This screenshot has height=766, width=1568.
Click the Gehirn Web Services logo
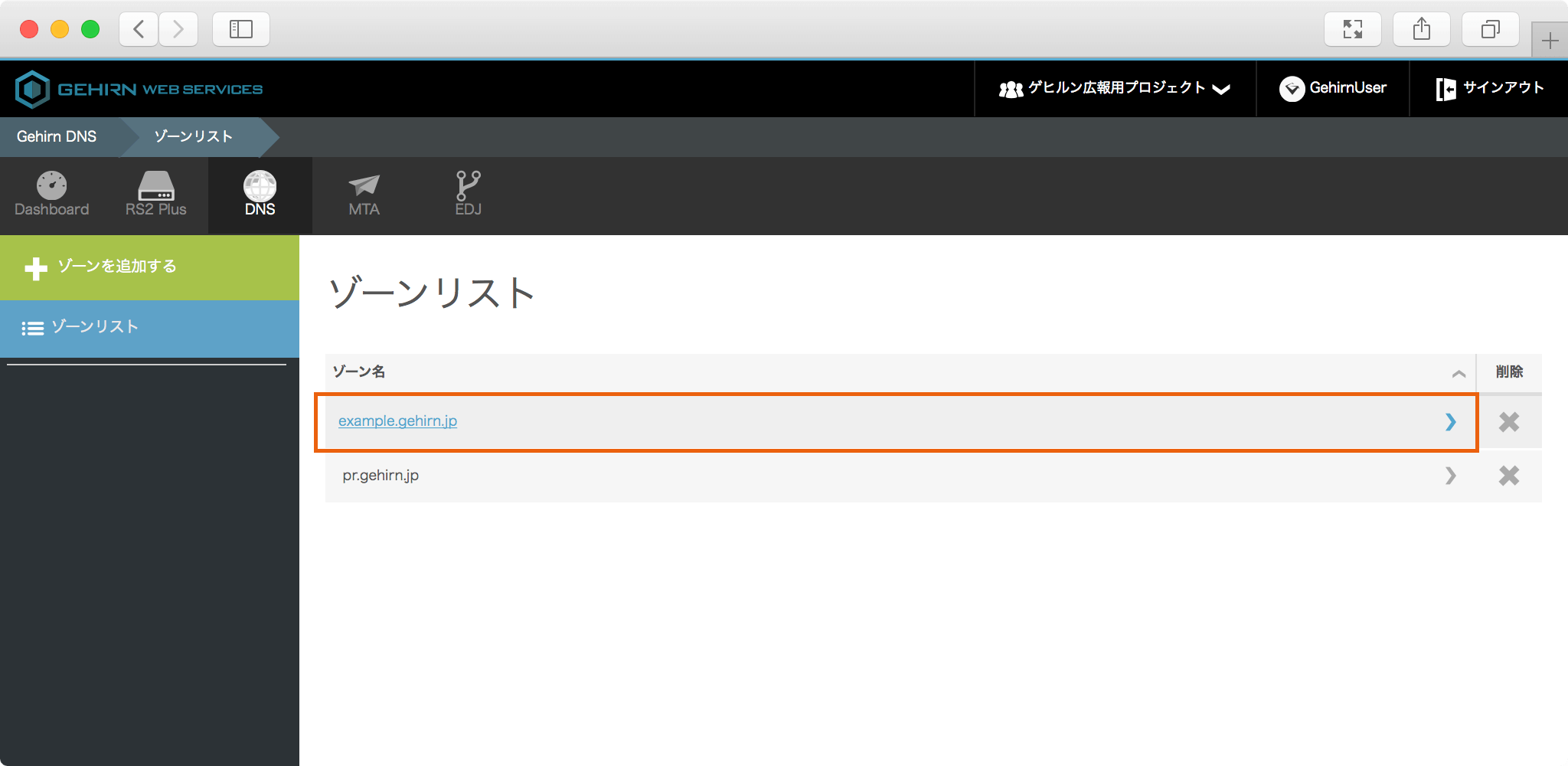tap(139, 90)
